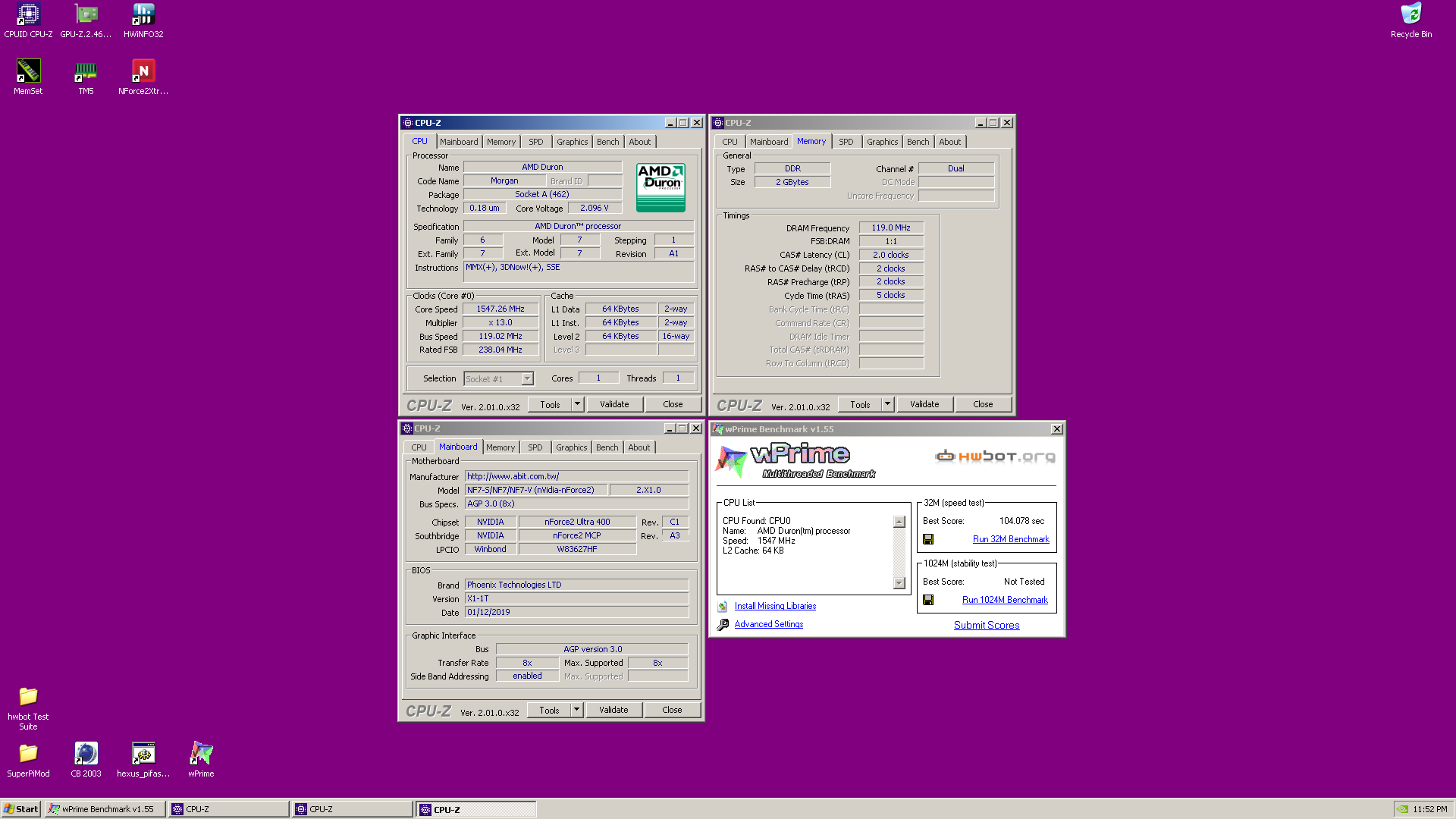1456x819 pixels.
Task: Click the Run 32M Benchmark link
Action: pyautogui.click(x=1011, y=539)
